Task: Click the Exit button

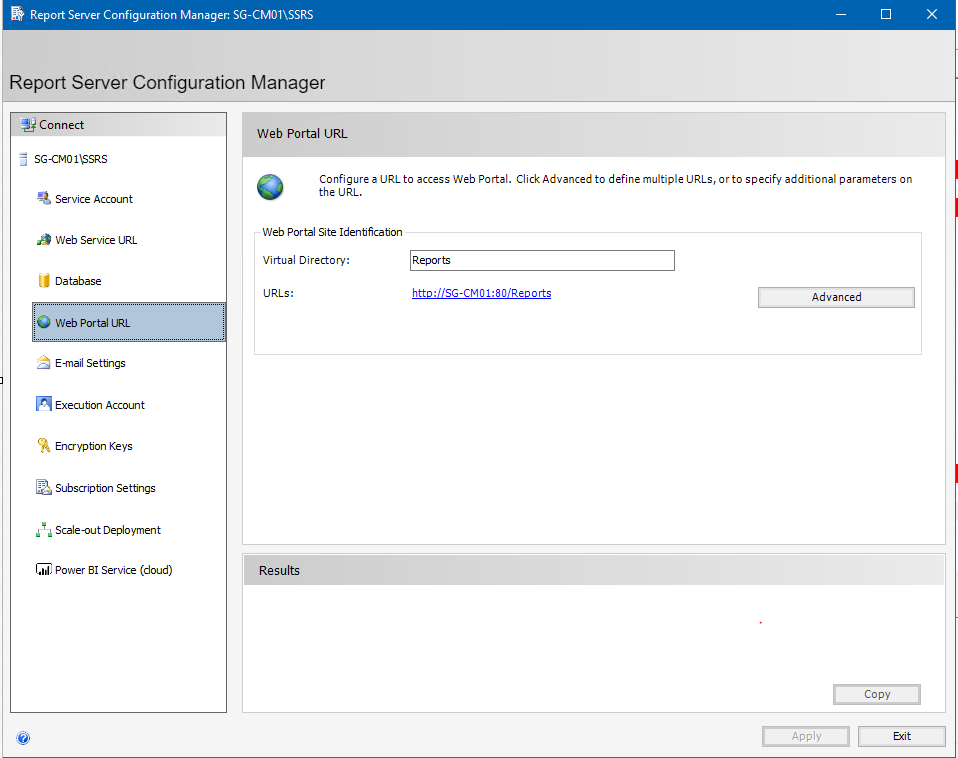Action: tap(901, 736)
